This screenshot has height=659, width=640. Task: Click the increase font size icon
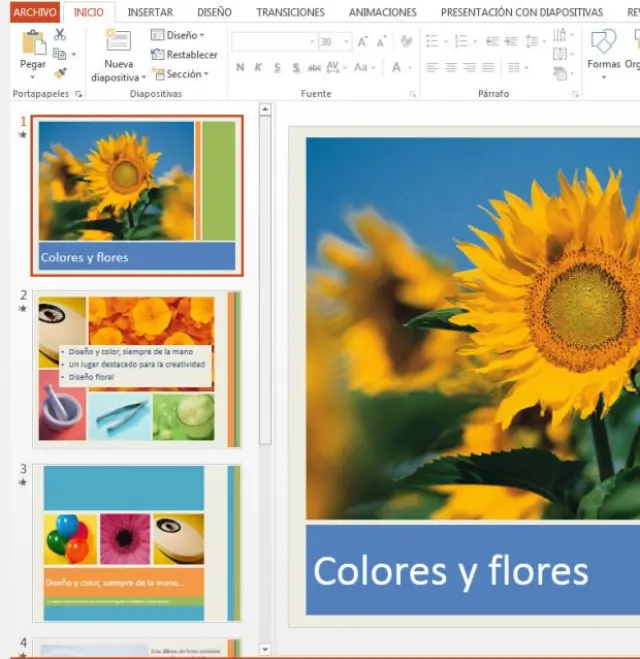[362, 42]
